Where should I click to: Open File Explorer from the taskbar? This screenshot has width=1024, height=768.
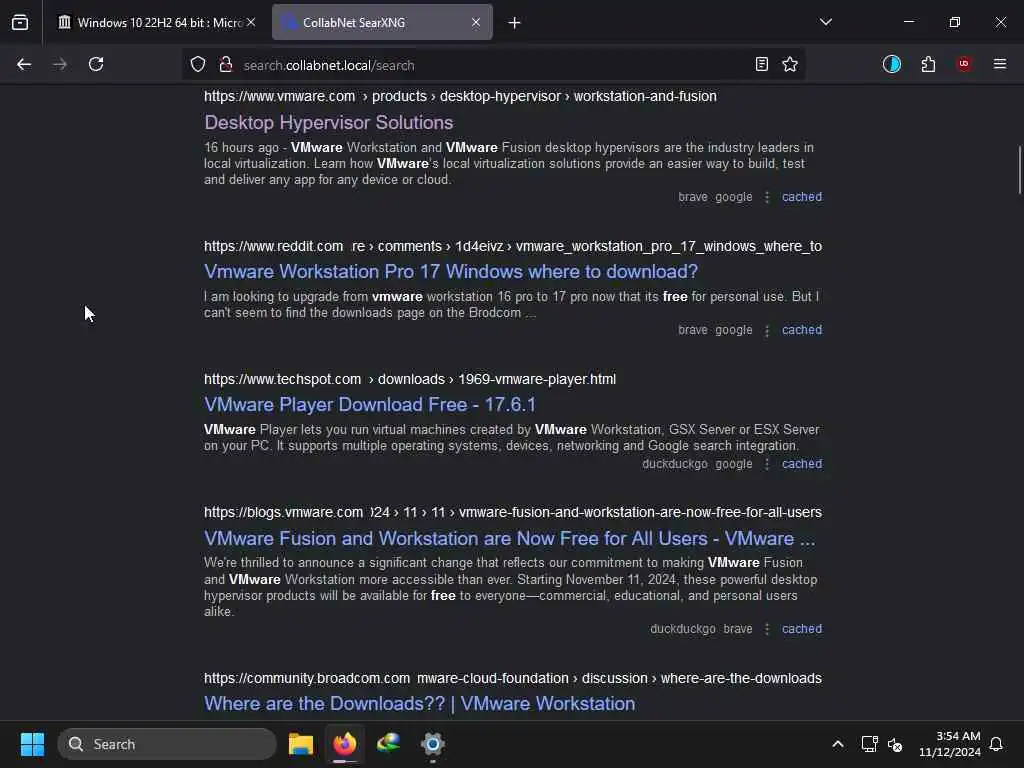pyautogui.click(x=300, y=744)
